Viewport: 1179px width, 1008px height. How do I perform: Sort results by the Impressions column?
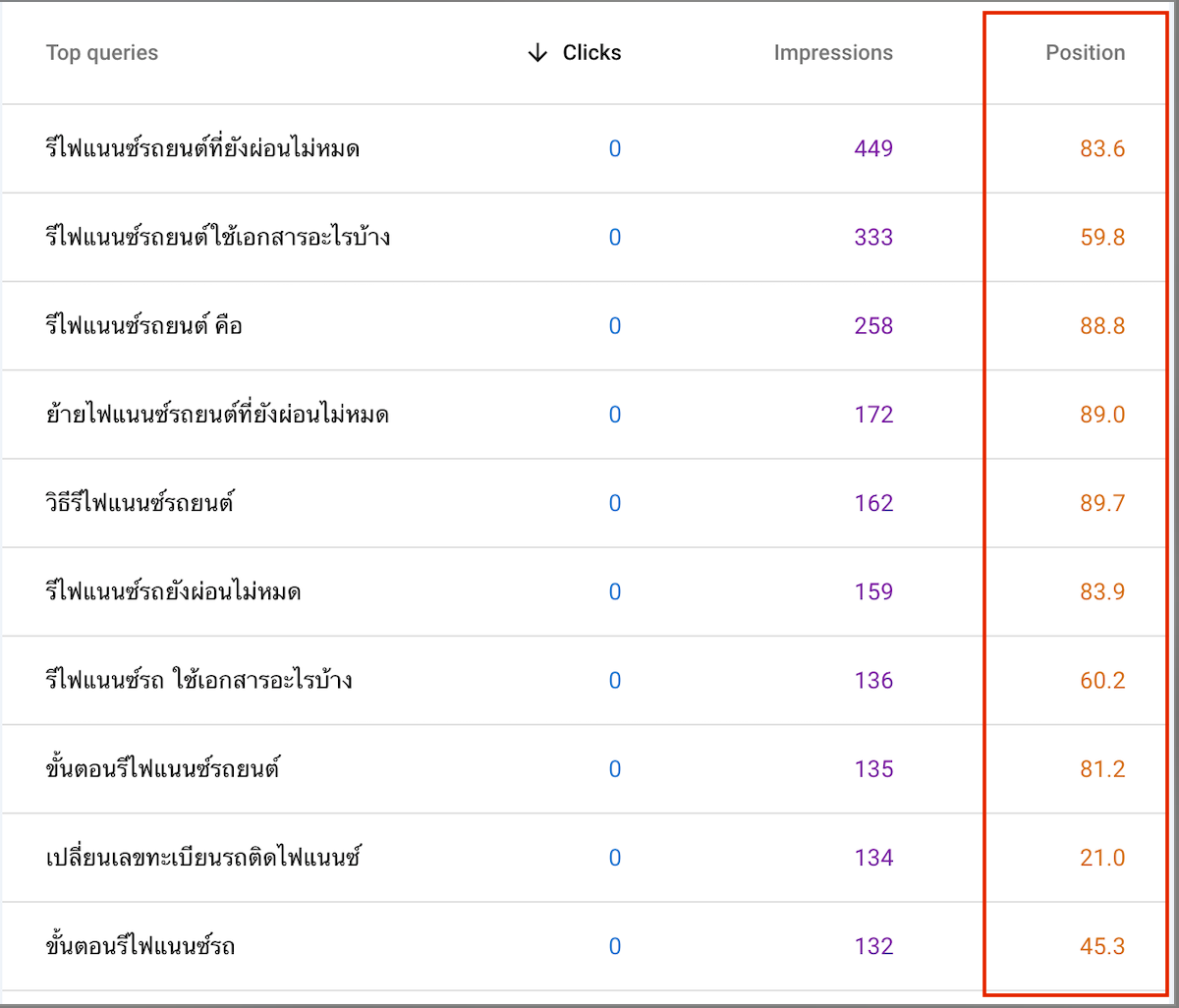[833, 53]
